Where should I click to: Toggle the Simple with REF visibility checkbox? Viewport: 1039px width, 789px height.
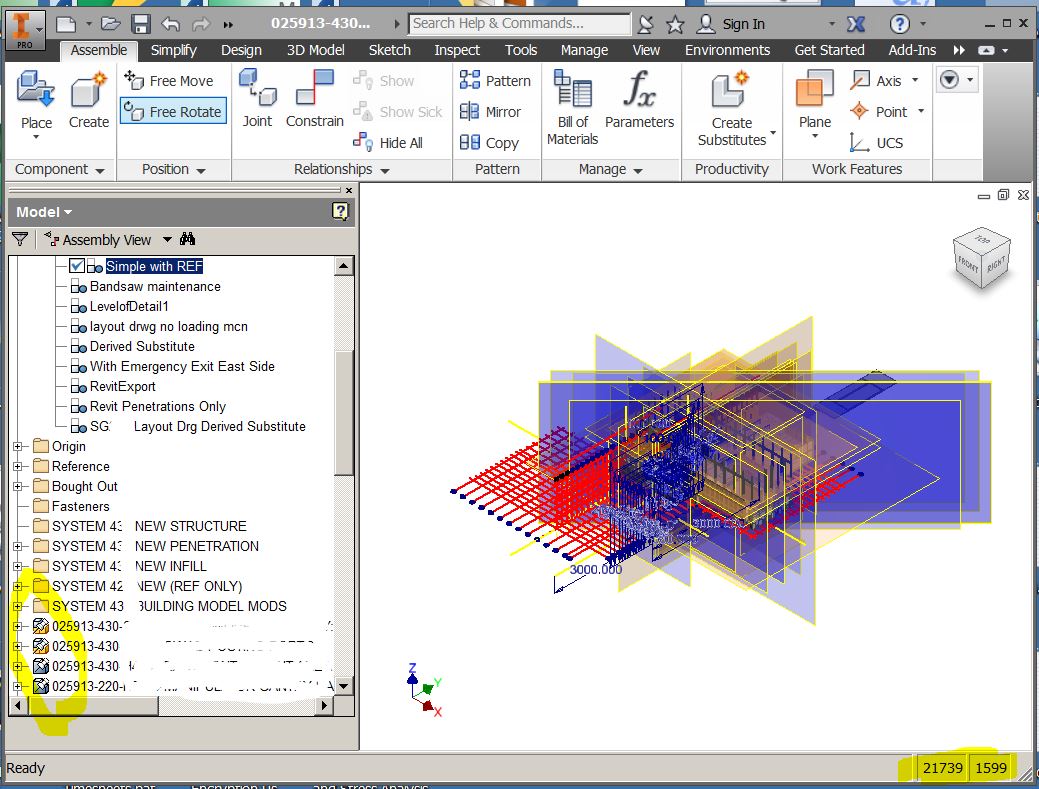pos(77,266)
